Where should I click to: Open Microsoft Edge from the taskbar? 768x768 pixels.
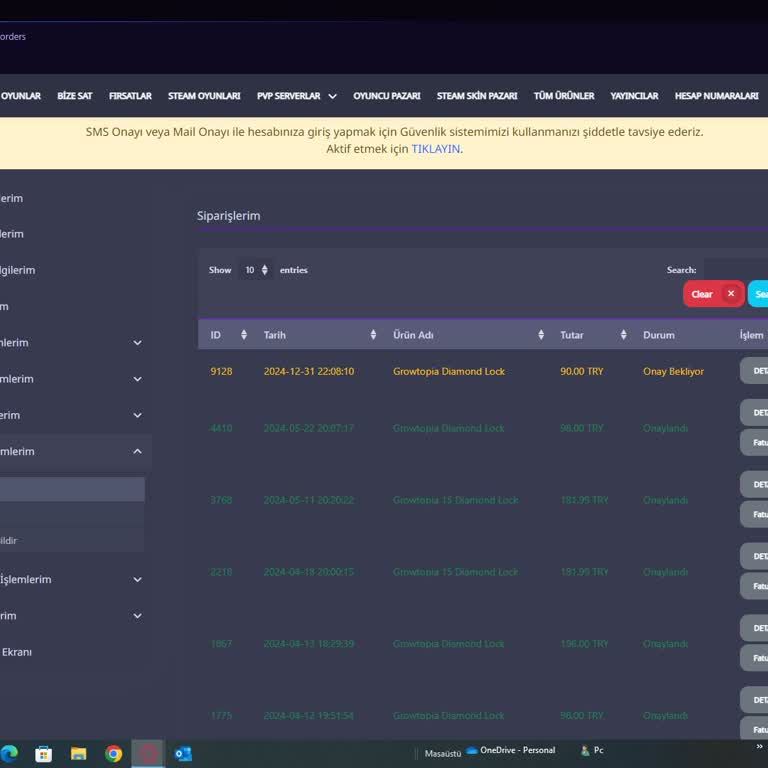tap(10, 753)
